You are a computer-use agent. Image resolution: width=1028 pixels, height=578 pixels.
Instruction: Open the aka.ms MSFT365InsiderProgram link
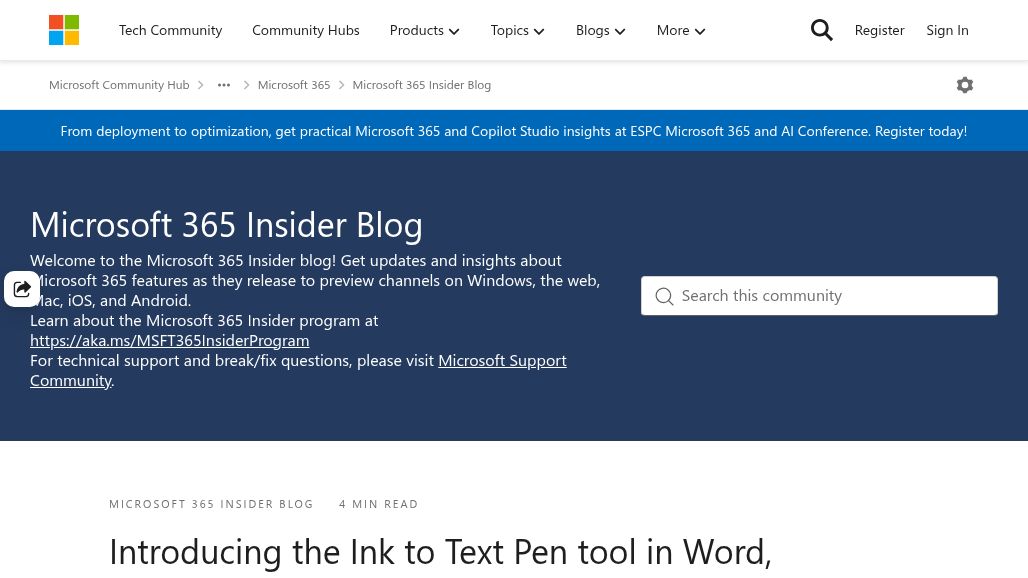pos(170,341)
